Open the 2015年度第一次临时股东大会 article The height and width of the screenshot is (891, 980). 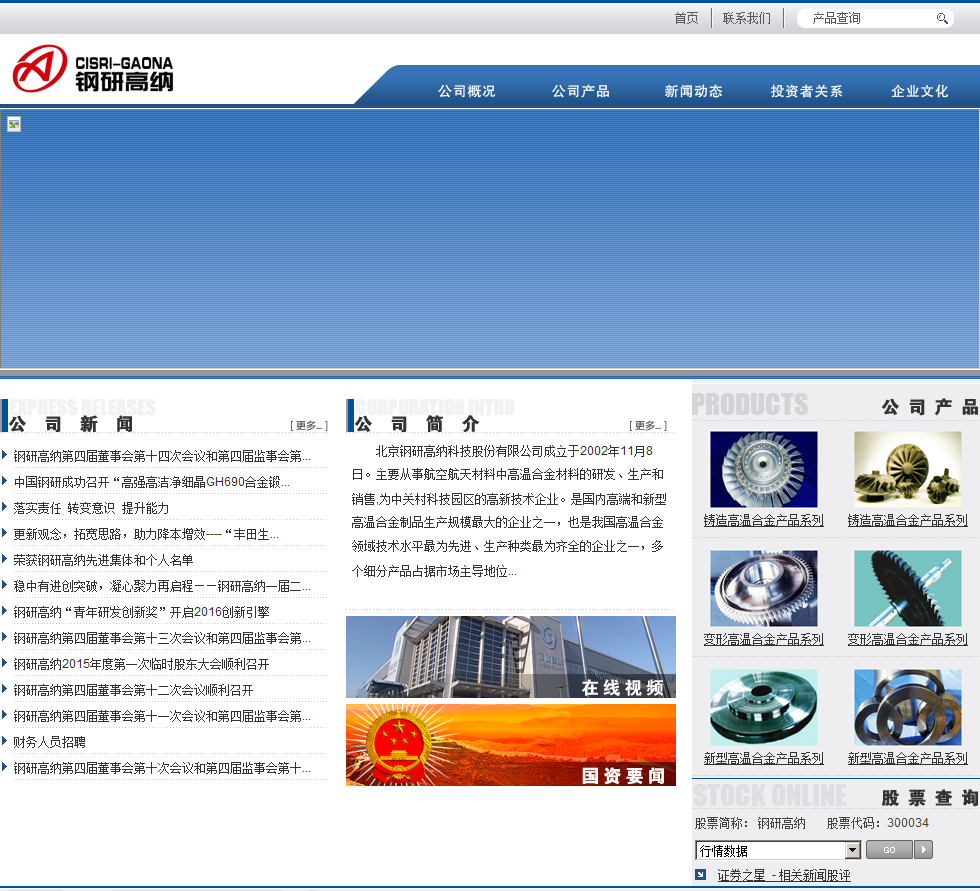tap(141, 664)
